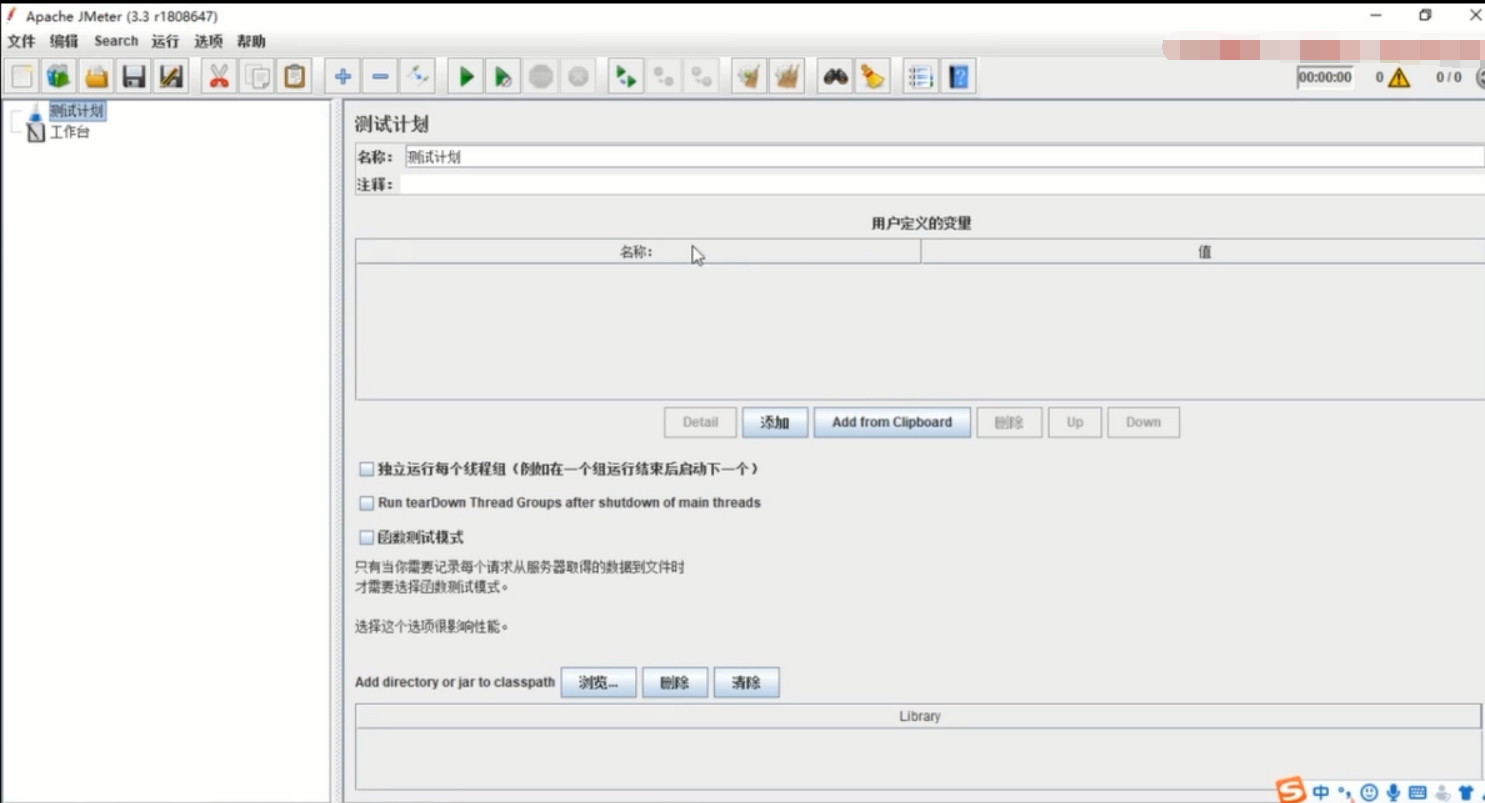The image size is (1485, 803).
Task: Click the grey Stop icon
Action: pyautogui.click(x=541, y=76)
